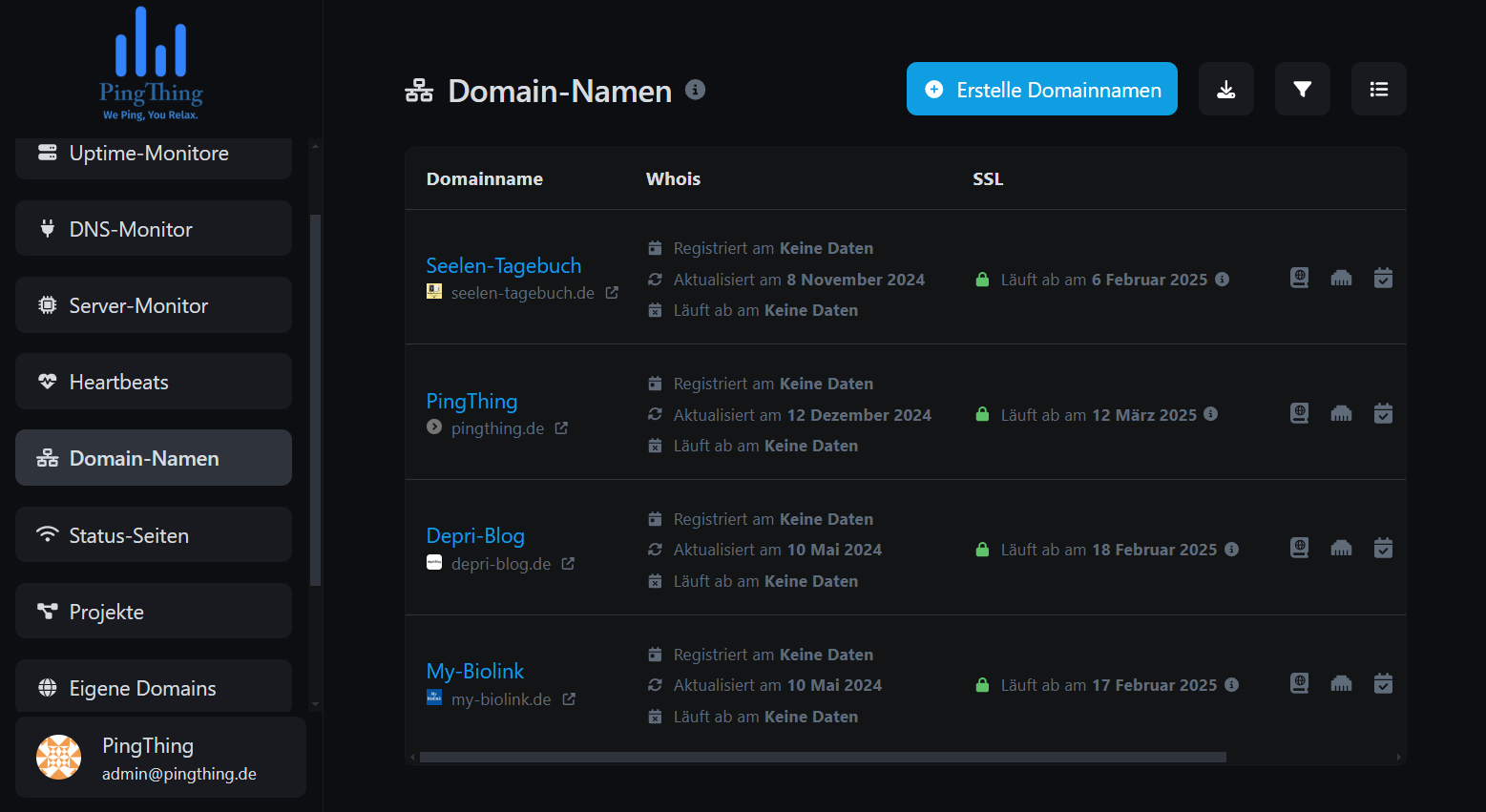This screenshot has width=1486, height=812.
Task: Click the green lock icon in Seelen-Tagebuch row
Action: (x=982, y=280)
